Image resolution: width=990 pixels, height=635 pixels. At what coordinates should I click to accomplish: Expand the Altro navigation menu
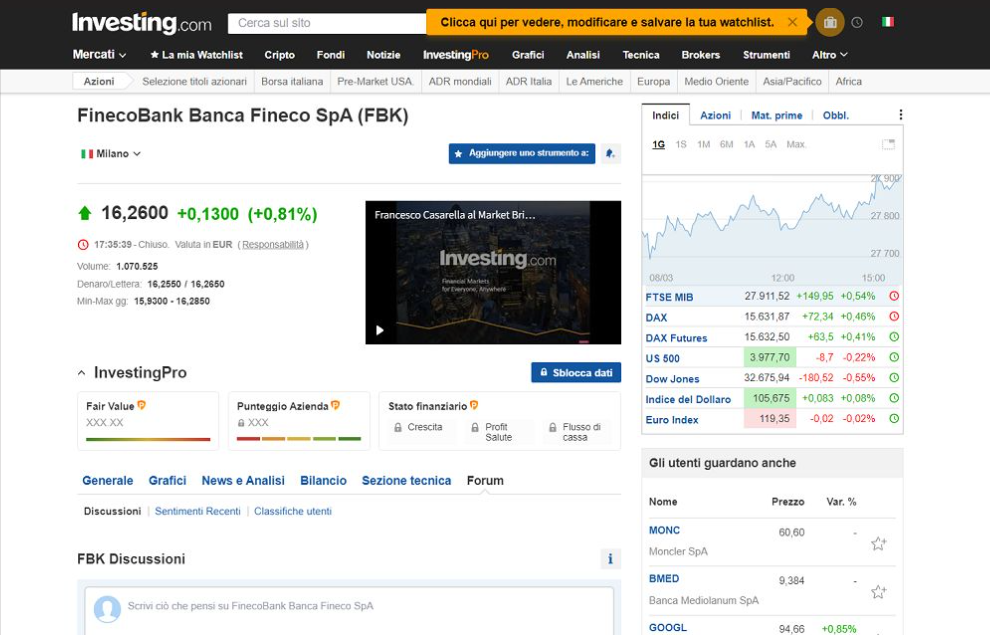830,55
